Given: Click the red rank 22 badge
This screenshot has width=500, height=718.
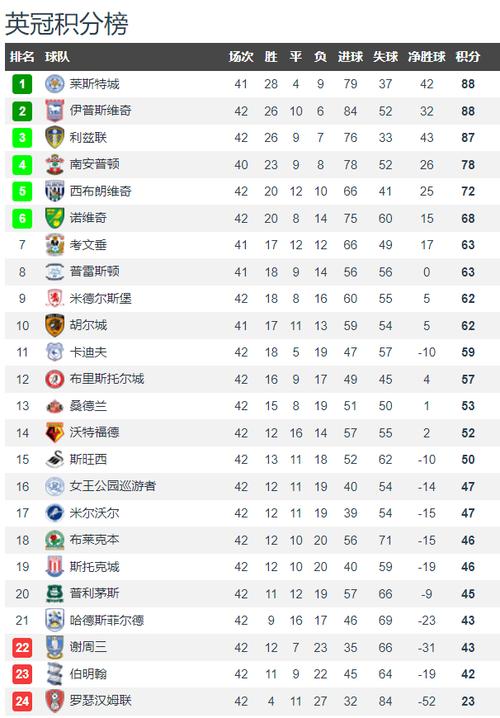Looking at the screenshot, I should [x=22, y=647].
